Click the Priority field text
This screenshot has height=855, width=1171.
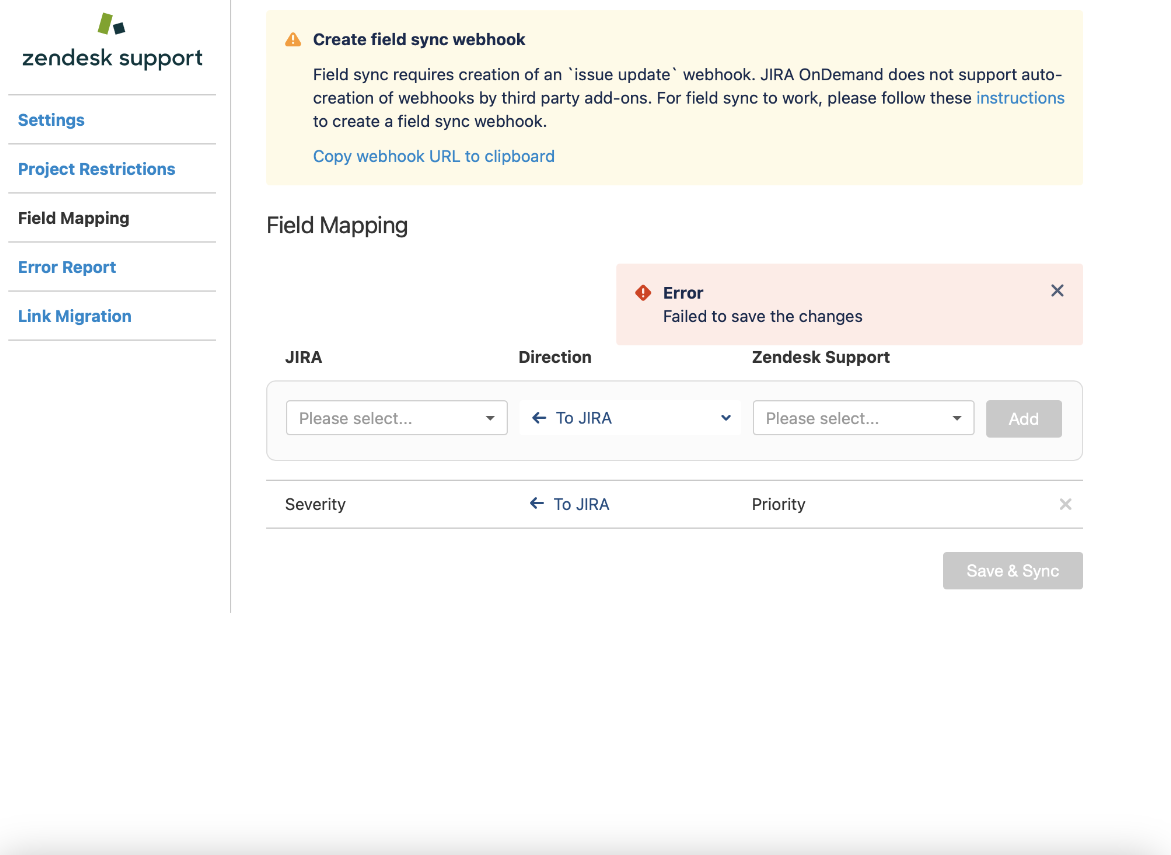tap(778, 504)
